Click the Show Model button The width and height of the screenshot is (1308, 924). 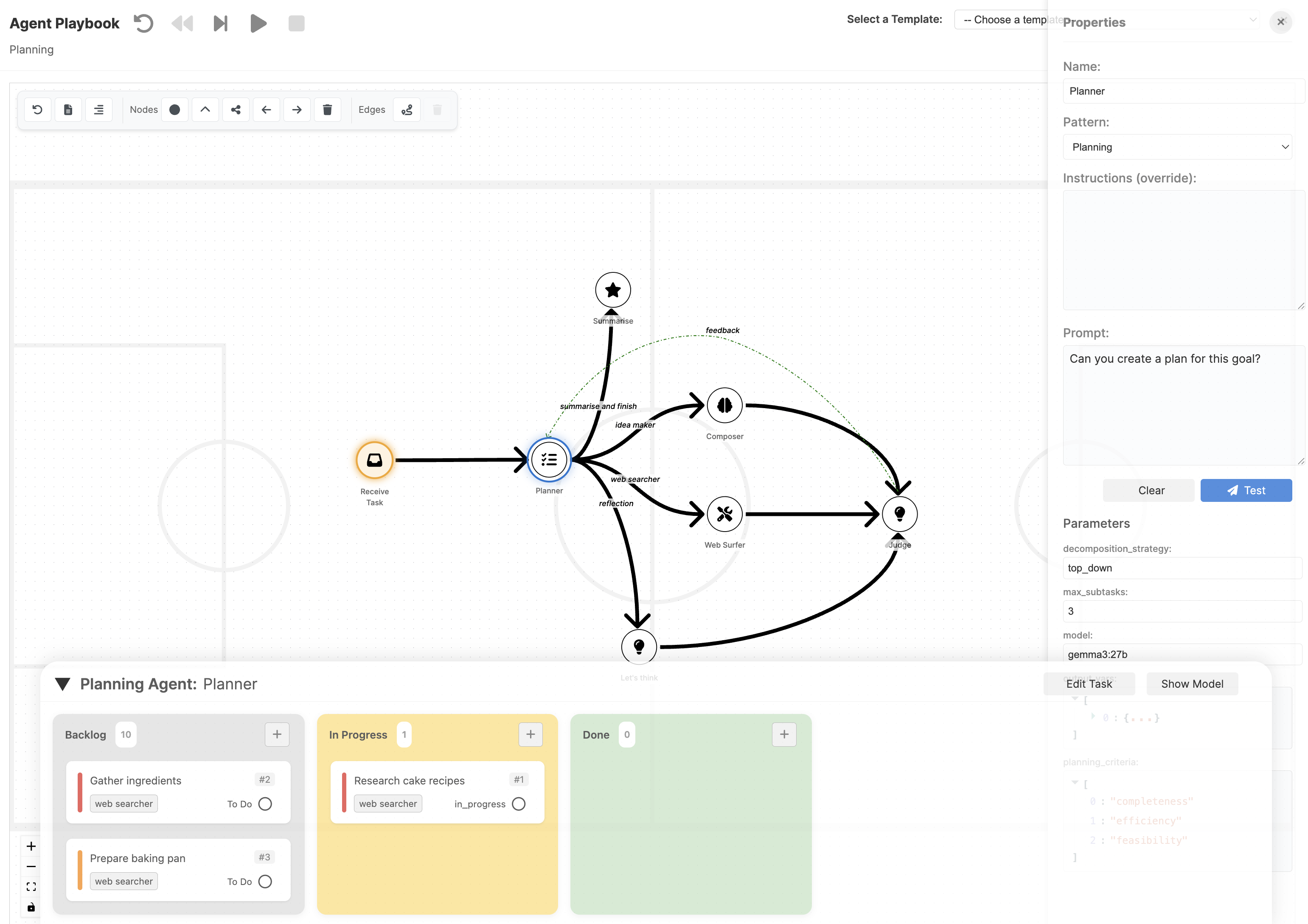tap(1192, 684)
